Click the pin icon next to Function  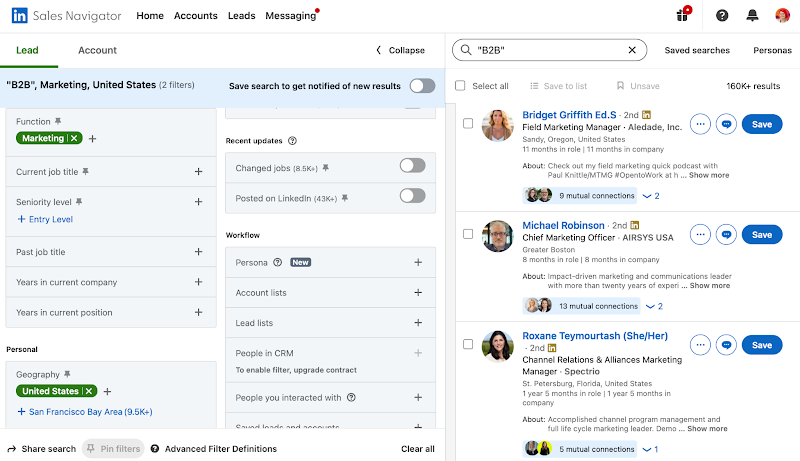[x=58, y=121]
